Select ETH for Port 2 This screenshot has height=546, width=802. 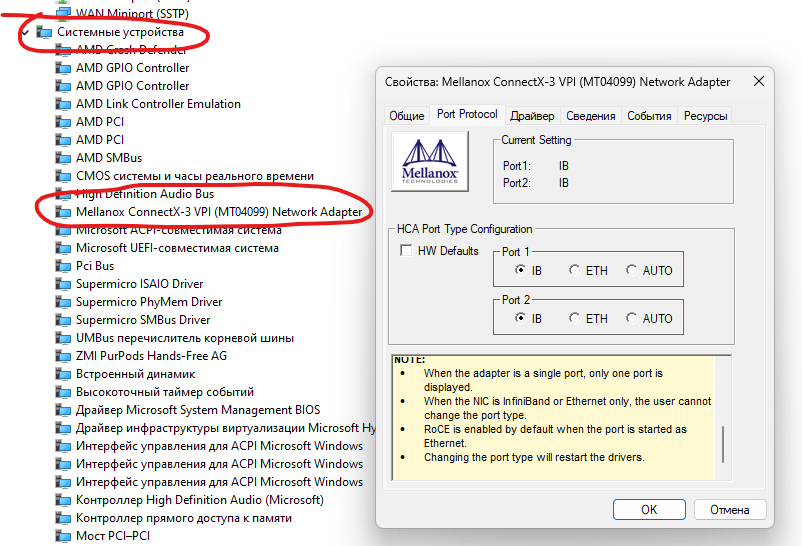point(574,318)
